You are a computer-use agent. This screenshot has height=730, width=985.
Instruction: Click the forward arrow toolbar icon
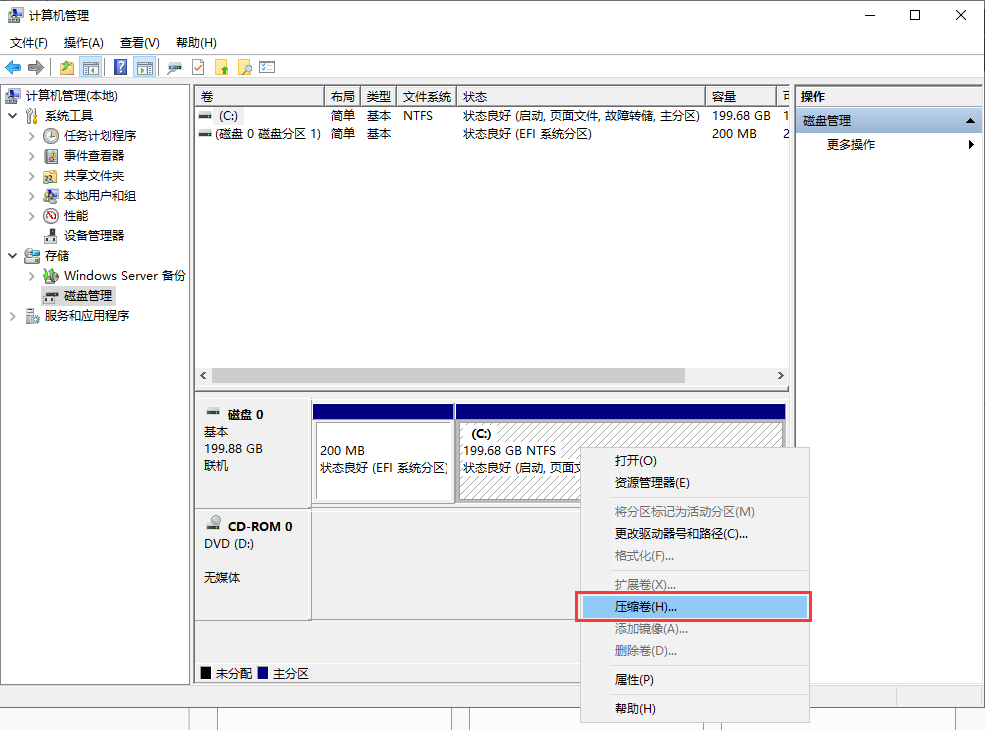click(36, 67)
